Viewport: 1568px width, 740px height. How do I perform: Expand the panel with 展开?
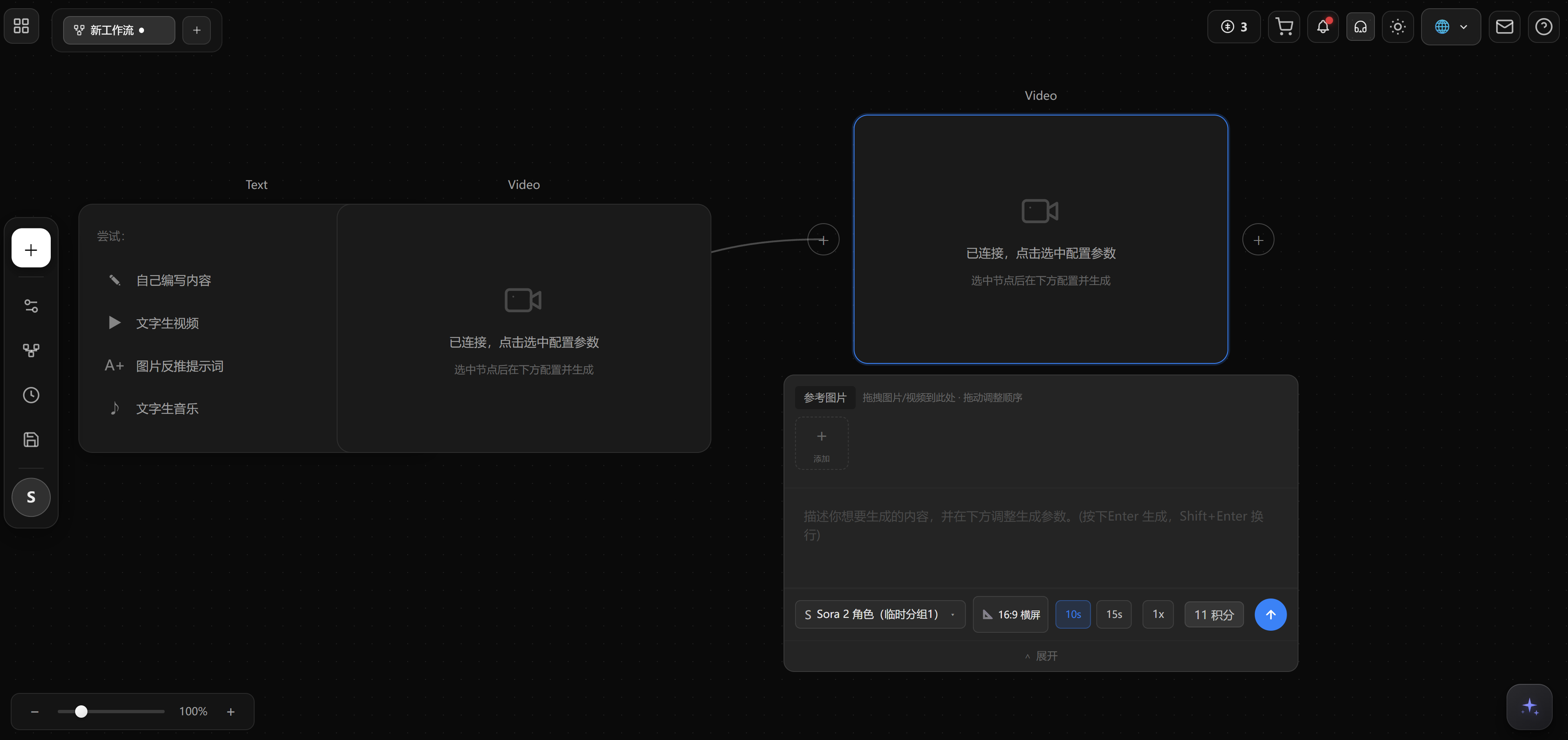tap(1041, 655)
